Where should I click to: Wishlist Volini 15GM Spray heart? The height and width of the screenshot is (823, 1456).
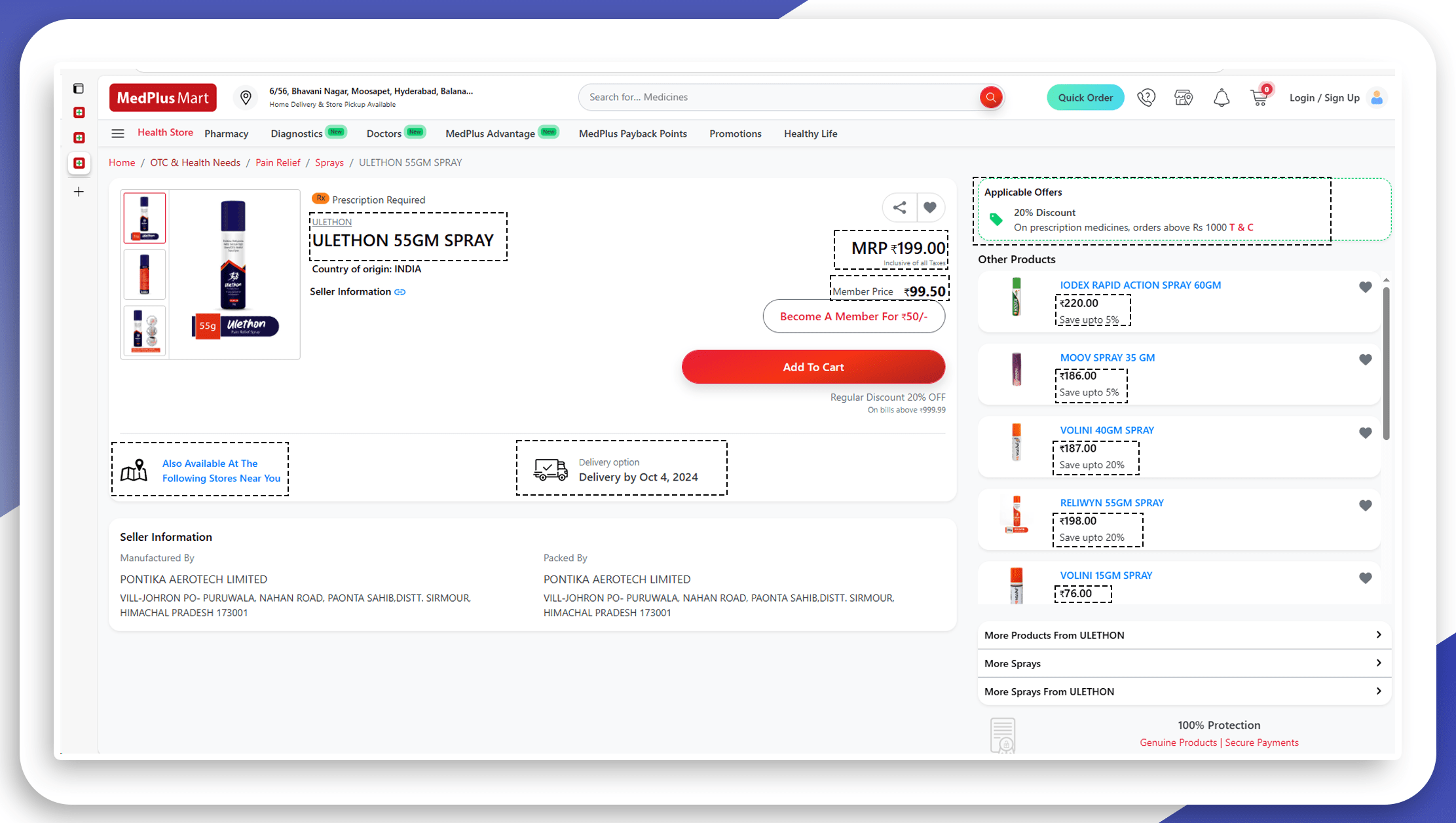1366,578
